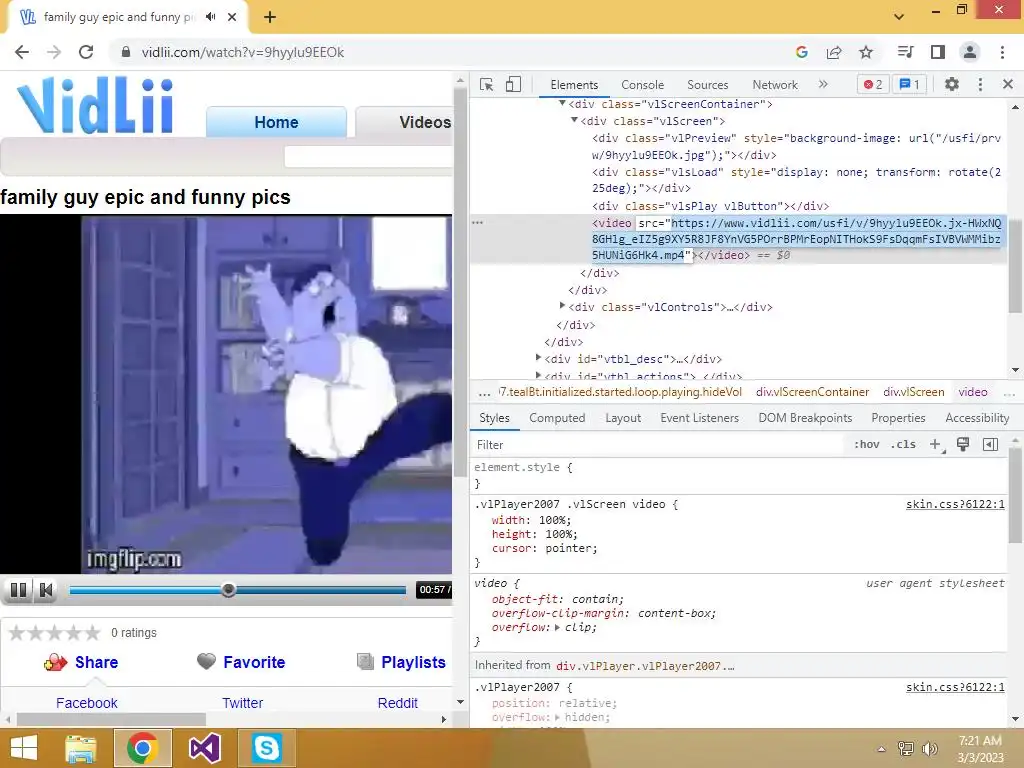1024x768 pixels.
Task: Mute tab via the speaker icon
Action: click(x=210, y=17)
